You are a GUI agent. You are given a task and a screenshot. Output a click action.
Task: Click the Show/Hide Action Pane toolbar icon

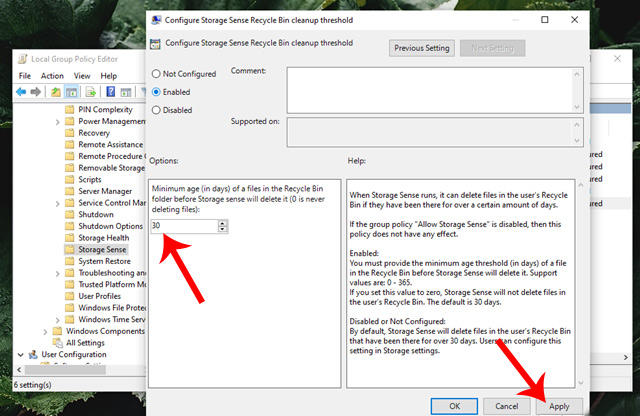(126, 92)
